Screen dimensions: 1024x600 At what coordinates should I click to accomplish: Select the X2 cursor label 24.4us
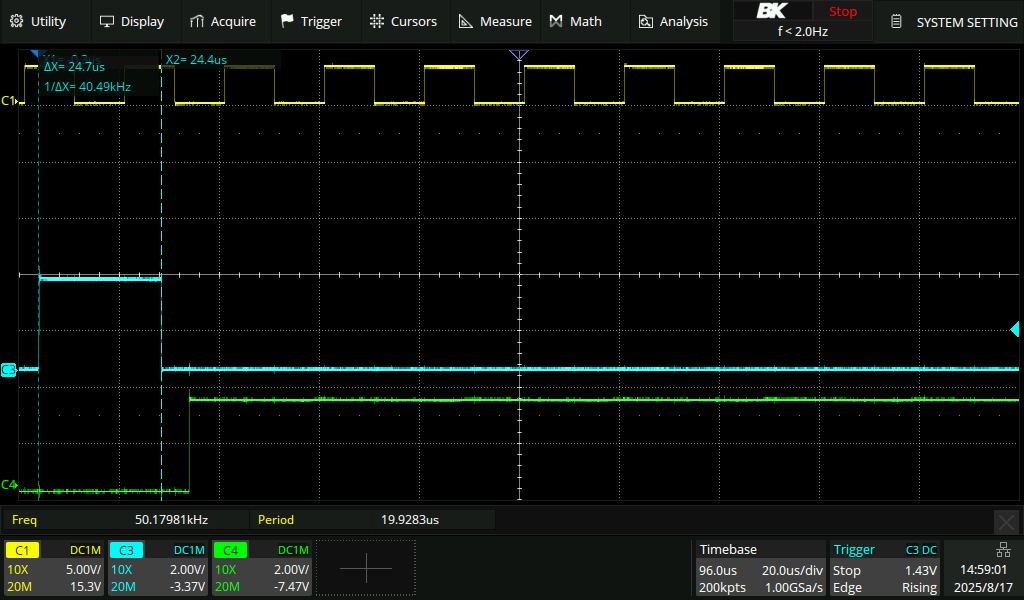(x=196, y=60)
